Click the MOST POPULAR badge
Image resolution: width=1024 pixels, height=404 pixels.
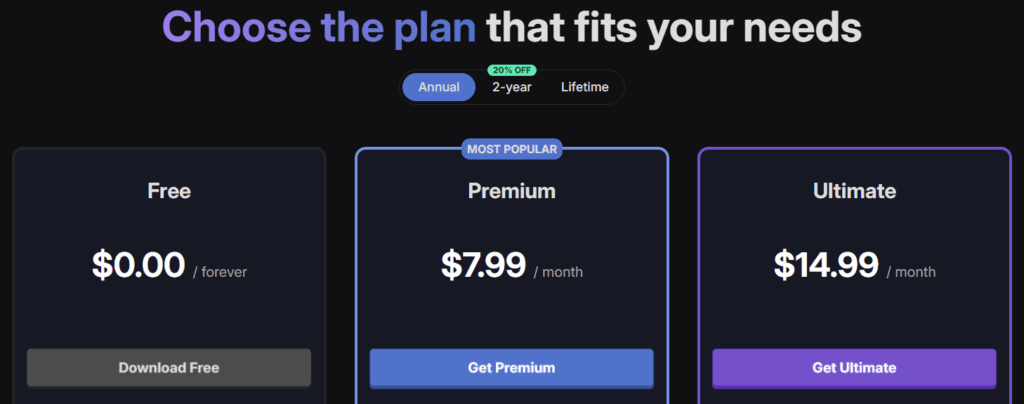tap(511, 149)
